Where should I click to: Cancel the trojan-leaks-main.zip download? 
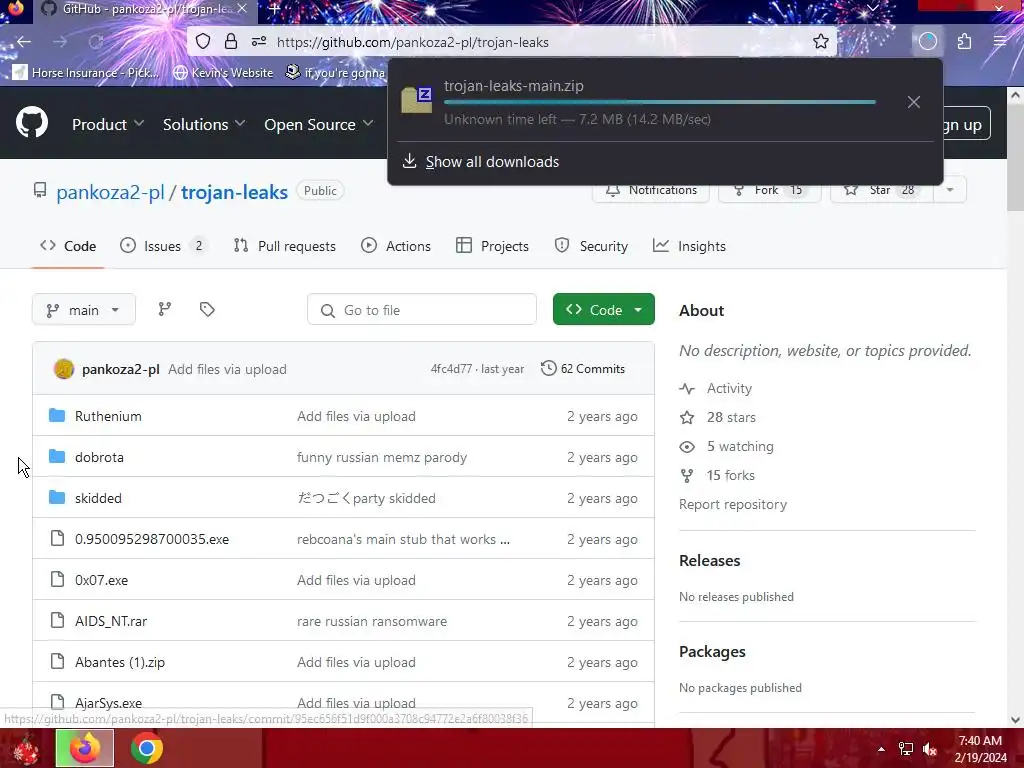pyautogui.click(x=914, y=102)
